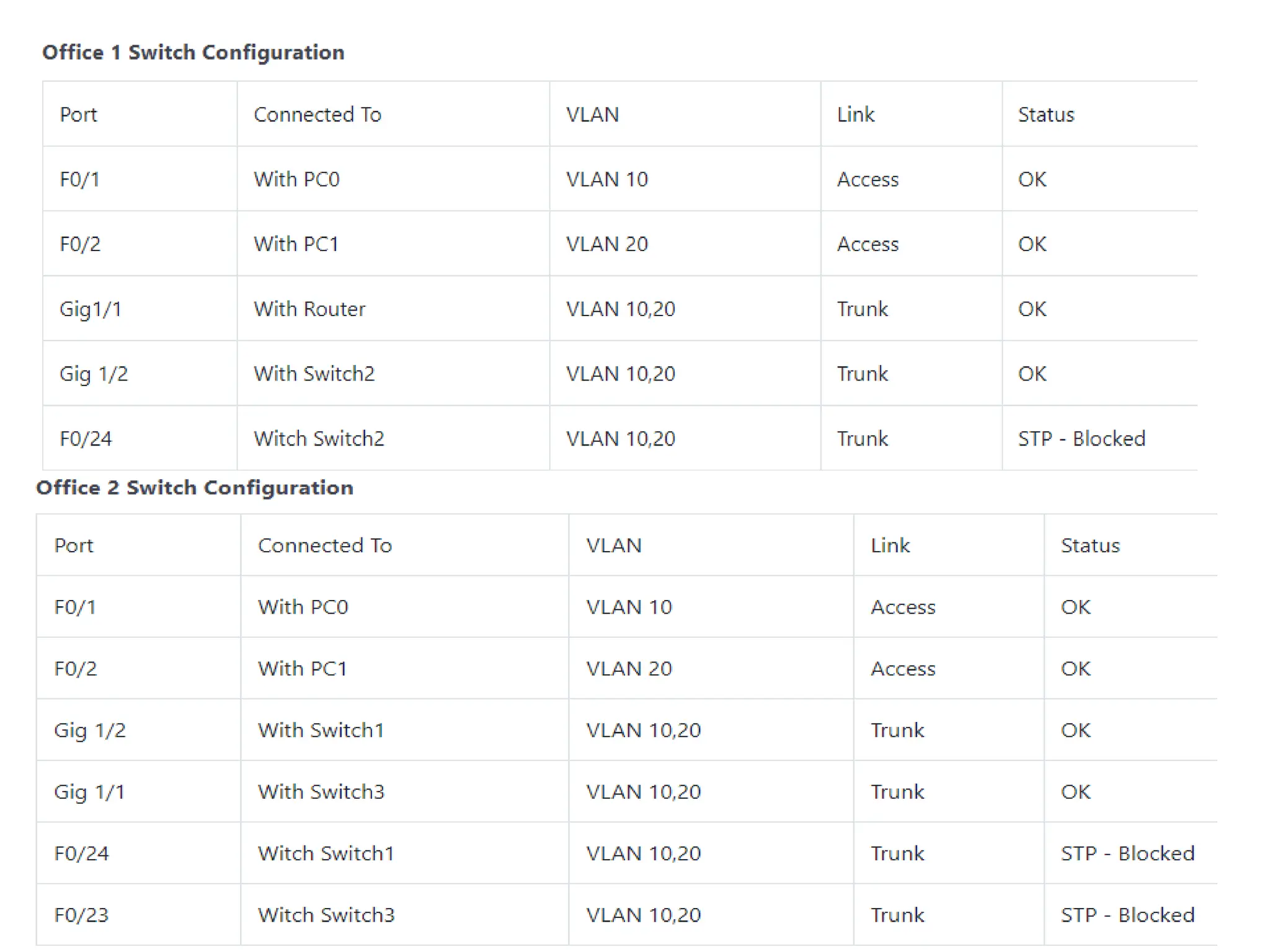The width and height of the screenshot is (1270, 952).
Task: Click Office 1 table's Port column header
Action: pos(78,115)
